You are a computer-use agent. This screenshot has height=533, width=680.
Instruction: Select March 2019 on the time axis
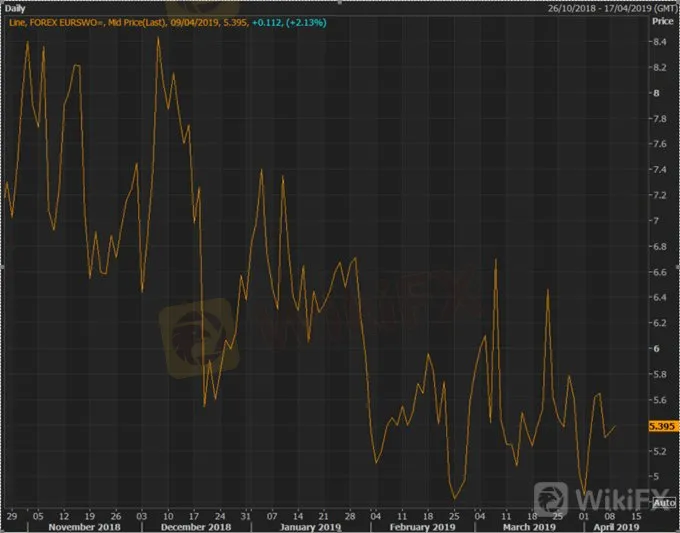[531, 526]
